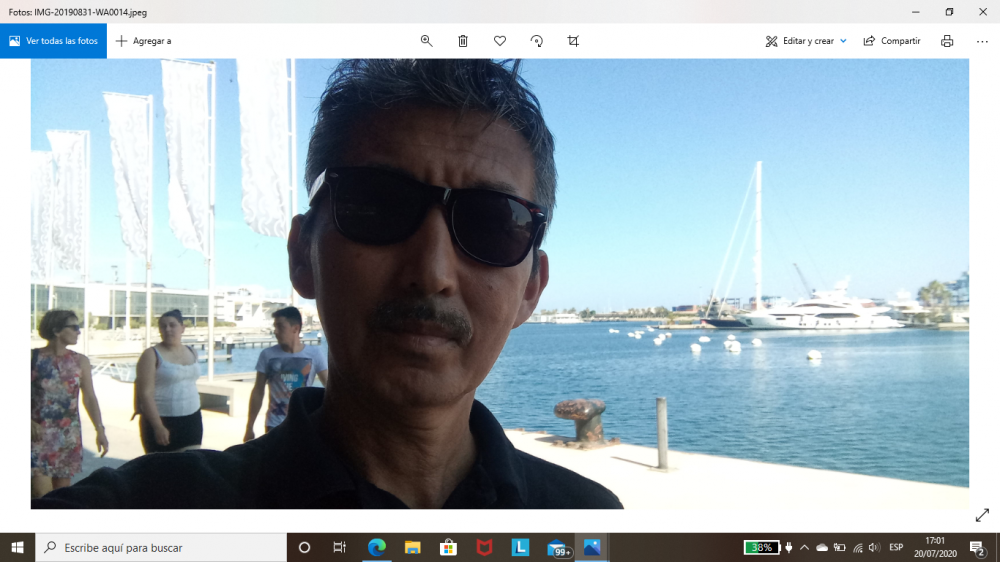Image resolution: width=1000 pixels, height=562 pixels.
Task: Click the taskbar search field
Action: [x=161, y=547]
